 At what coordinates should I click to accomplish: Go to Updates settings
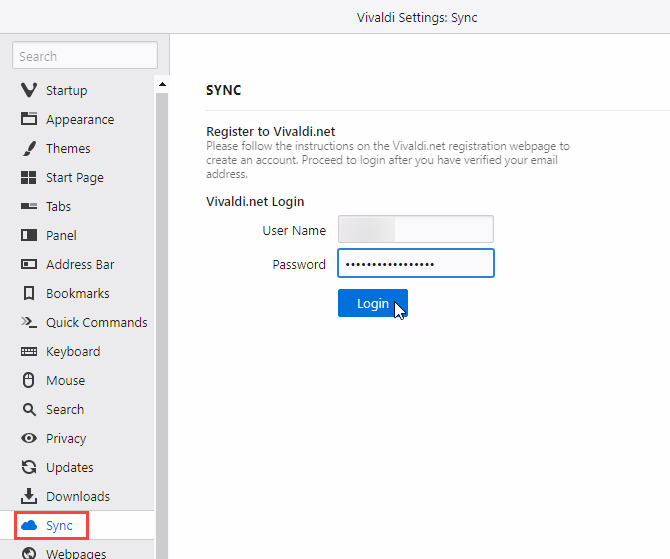77,468
